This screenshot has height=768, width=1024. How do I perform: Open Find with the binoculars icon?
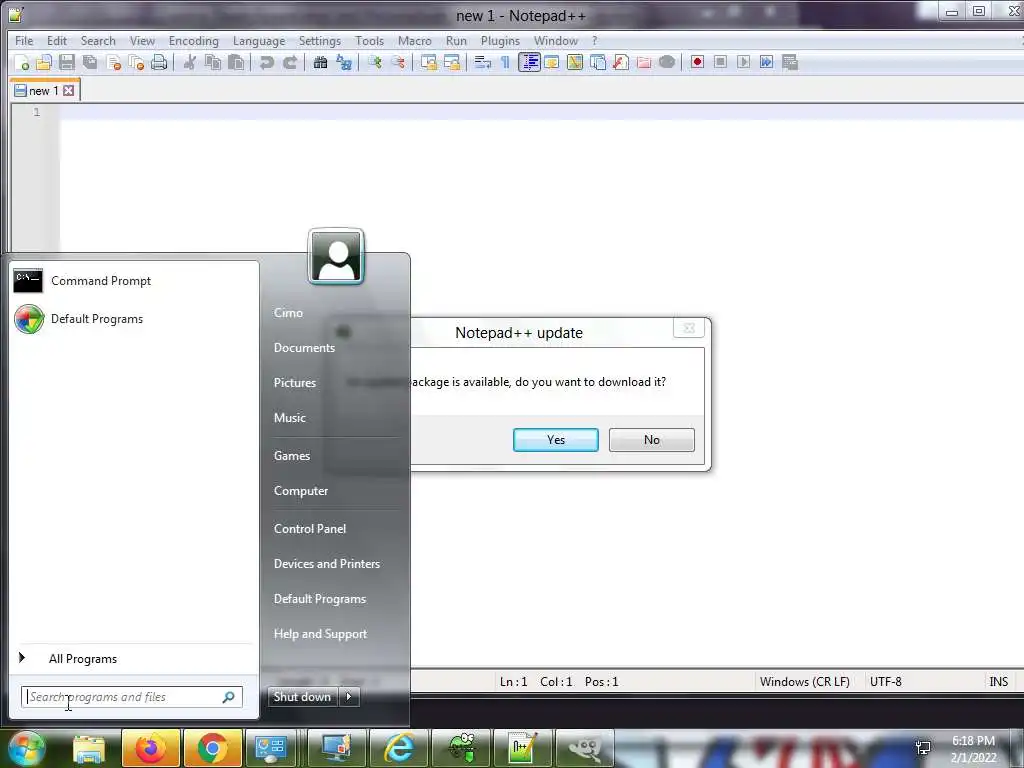point(320,63)
